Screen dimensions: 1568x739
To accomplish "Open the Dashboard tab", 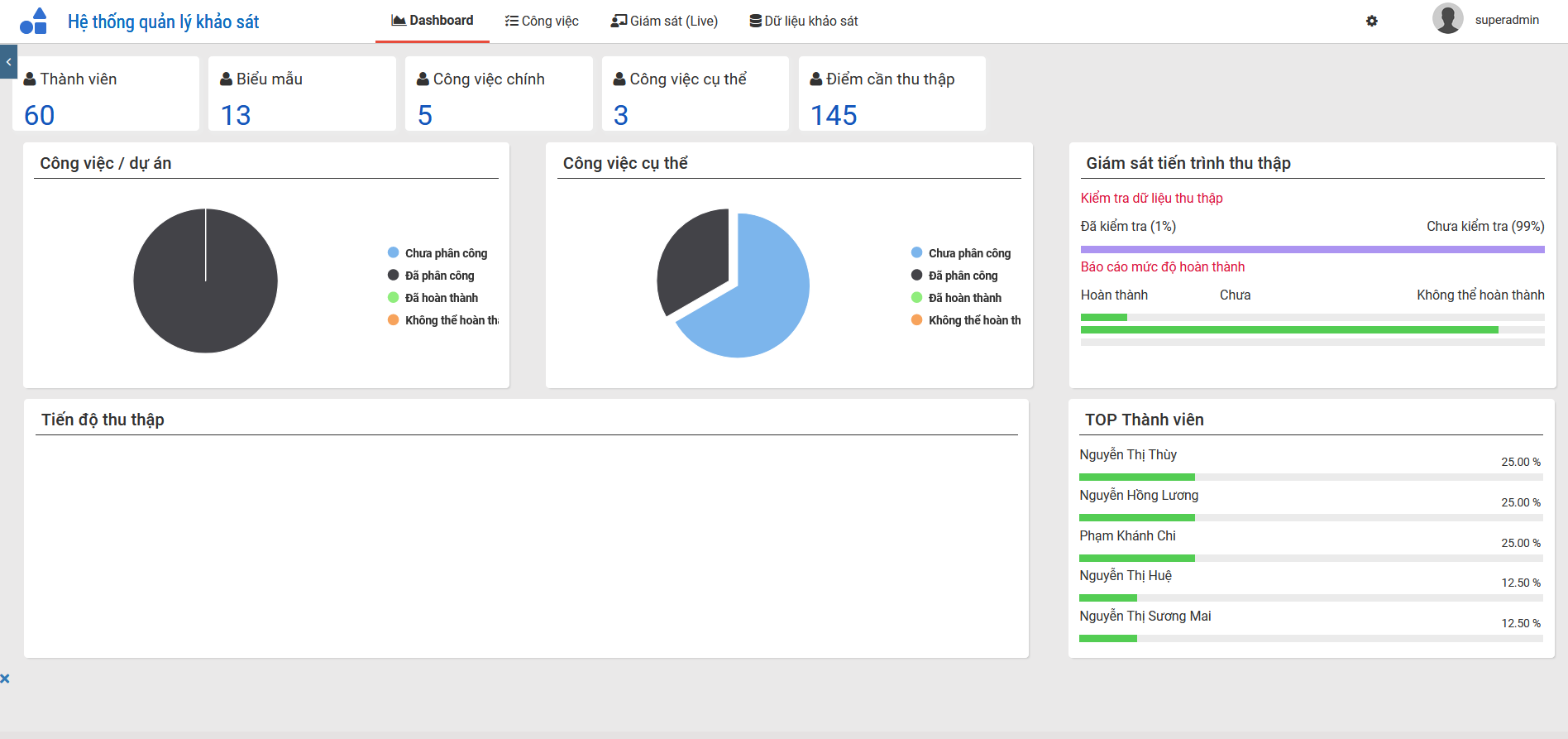I will point(433,21).
